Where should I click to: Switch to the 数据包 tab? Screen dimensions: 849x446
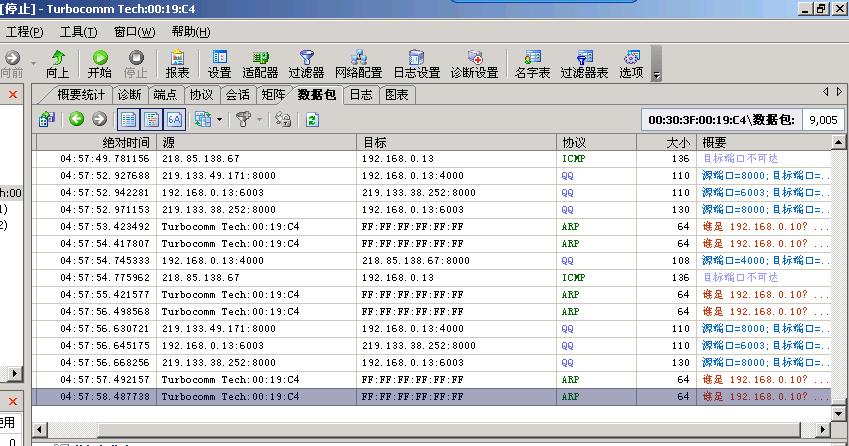317,95
